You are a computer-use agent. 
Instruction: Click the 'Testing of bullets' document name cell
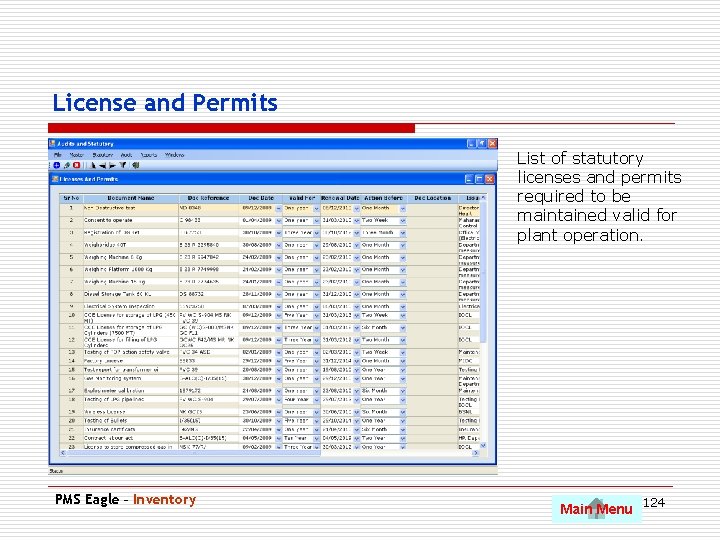[130, 421]
